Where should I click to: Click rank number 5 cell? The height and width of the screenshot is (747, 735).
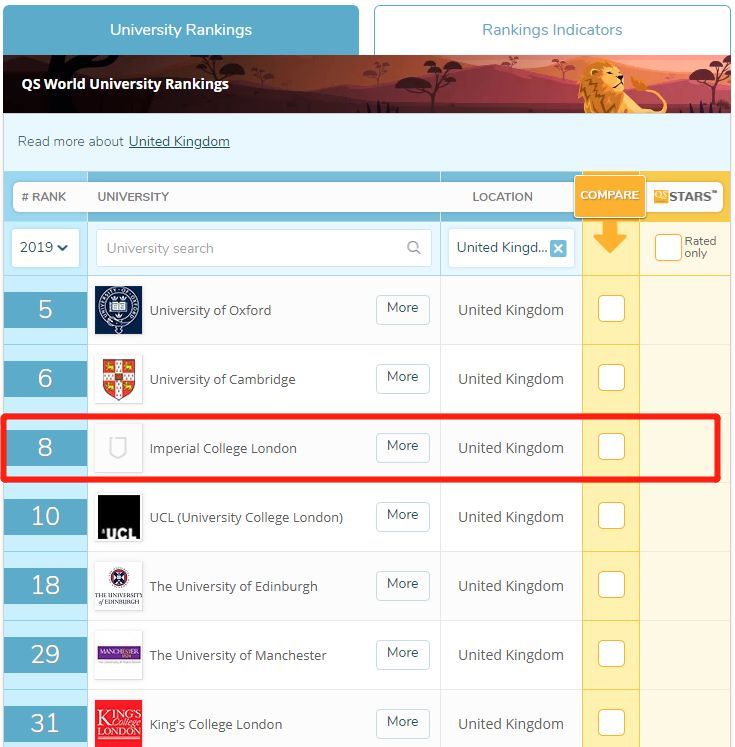click(x=45, y=310)
